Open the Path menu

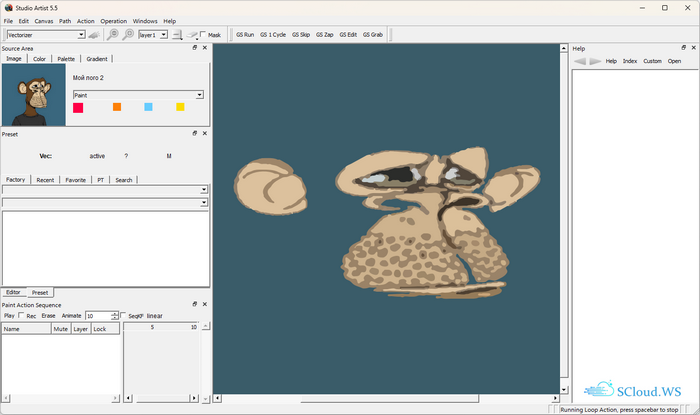pos(65,21)
